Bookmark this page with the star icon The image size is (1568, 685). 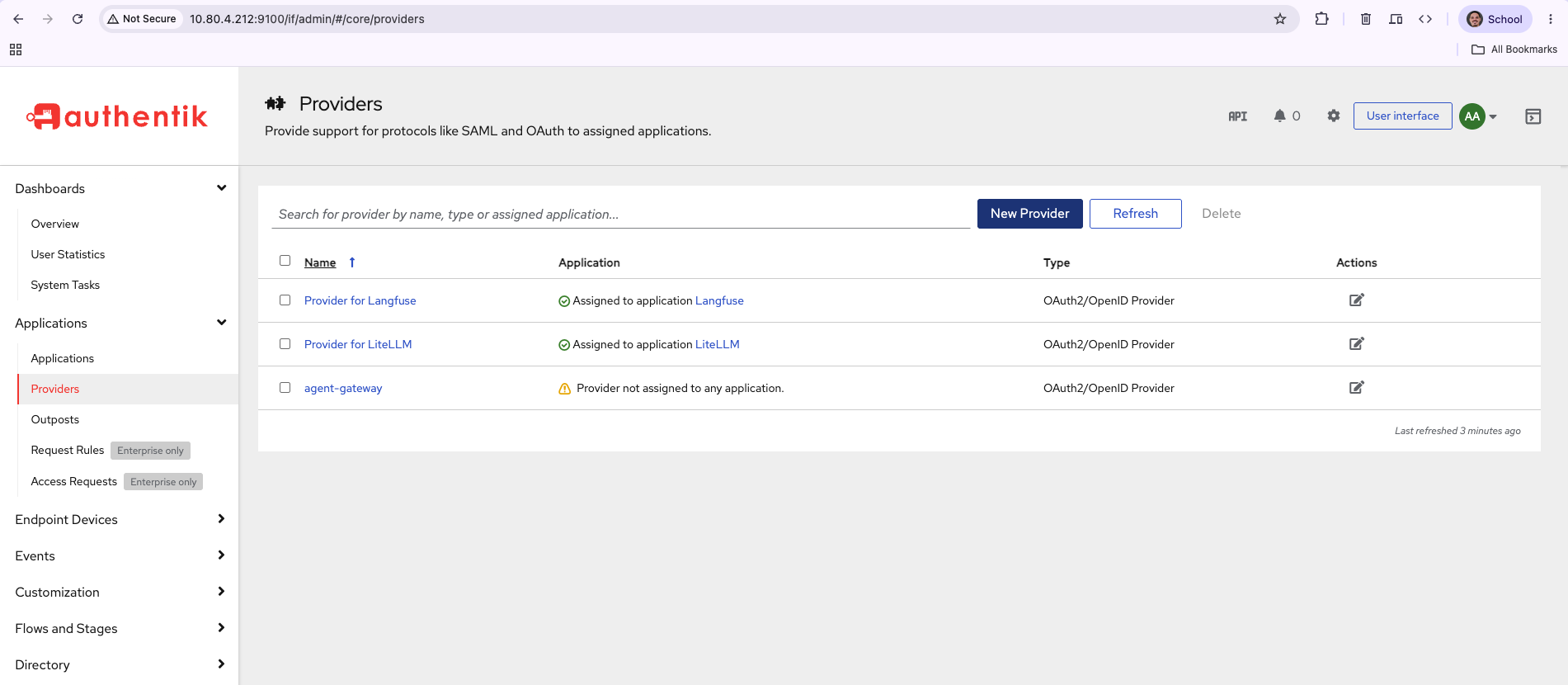(x=1279, y=19)
